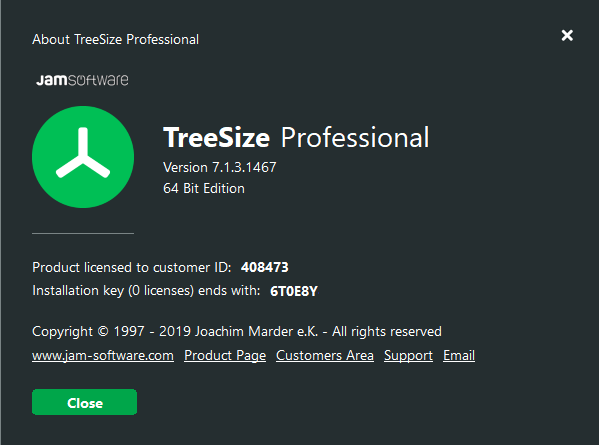
Task: Click the Product licensed to customer ID label
Action: click(132, 267)
